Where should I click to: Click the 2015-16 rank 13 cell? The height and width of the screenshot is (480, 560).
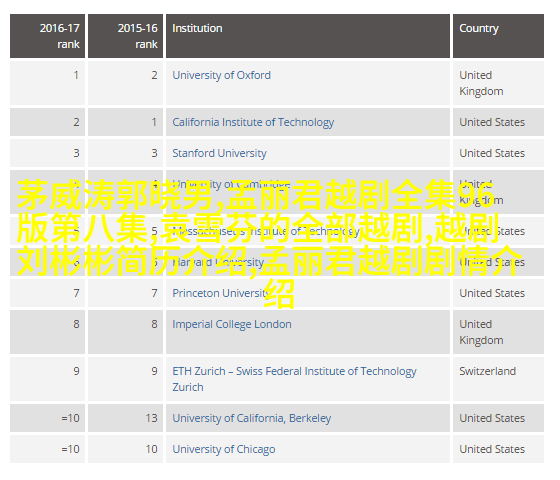tap(125, 418)
